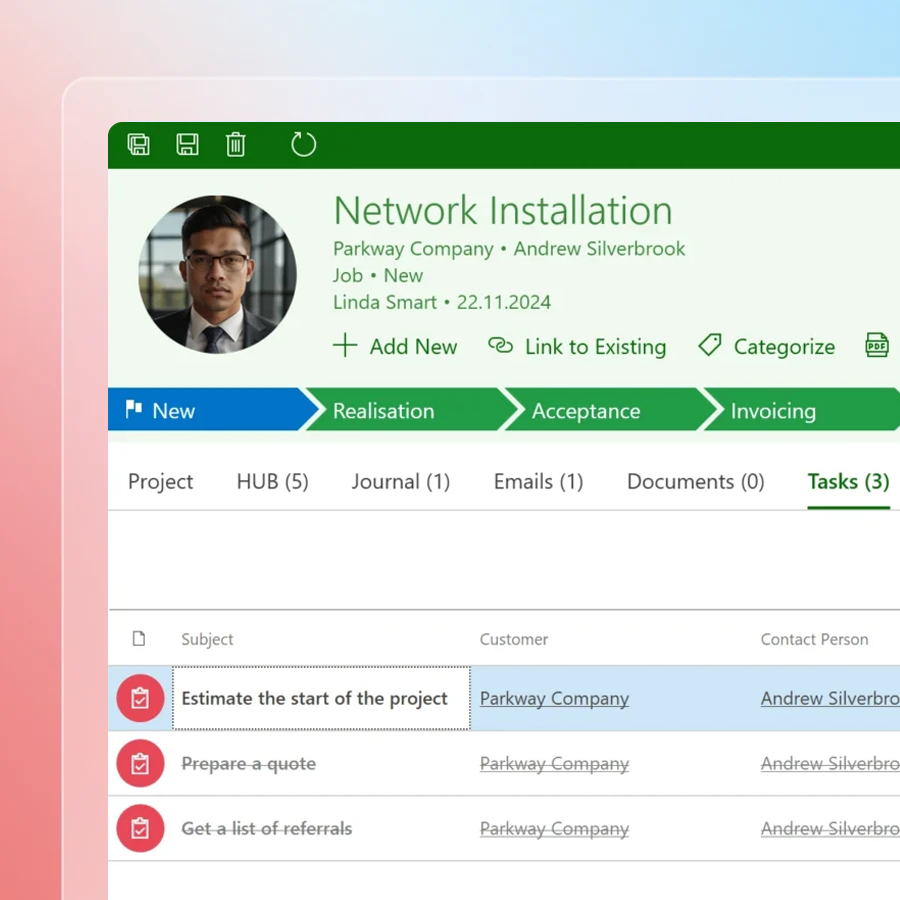Click the contact profile photo
Image resolution: width=900 pixels, height=900 pixels.
[x=218, y=274]
